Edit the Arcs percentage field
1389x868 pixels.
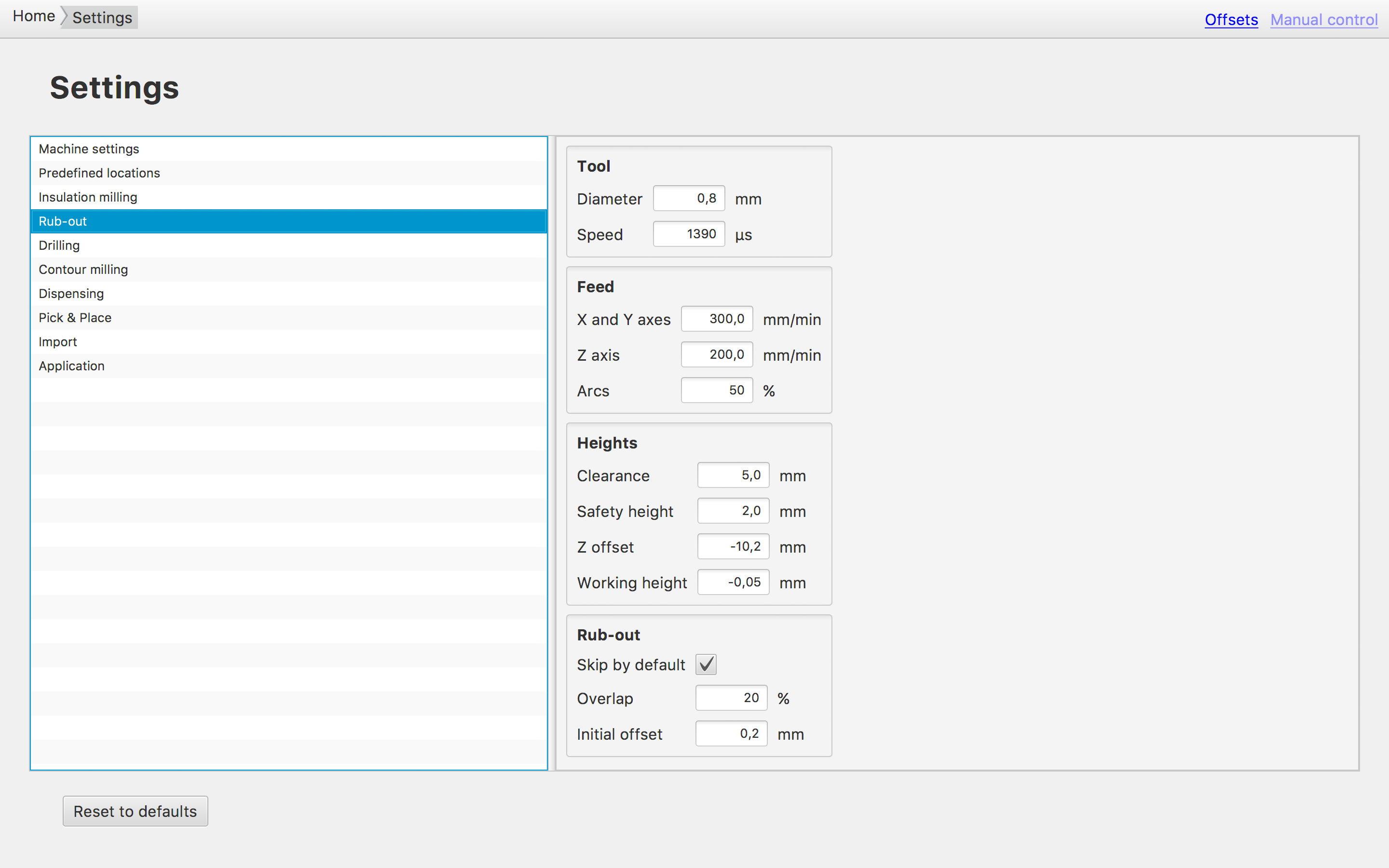pyautogui.click(x=717, y=391)
